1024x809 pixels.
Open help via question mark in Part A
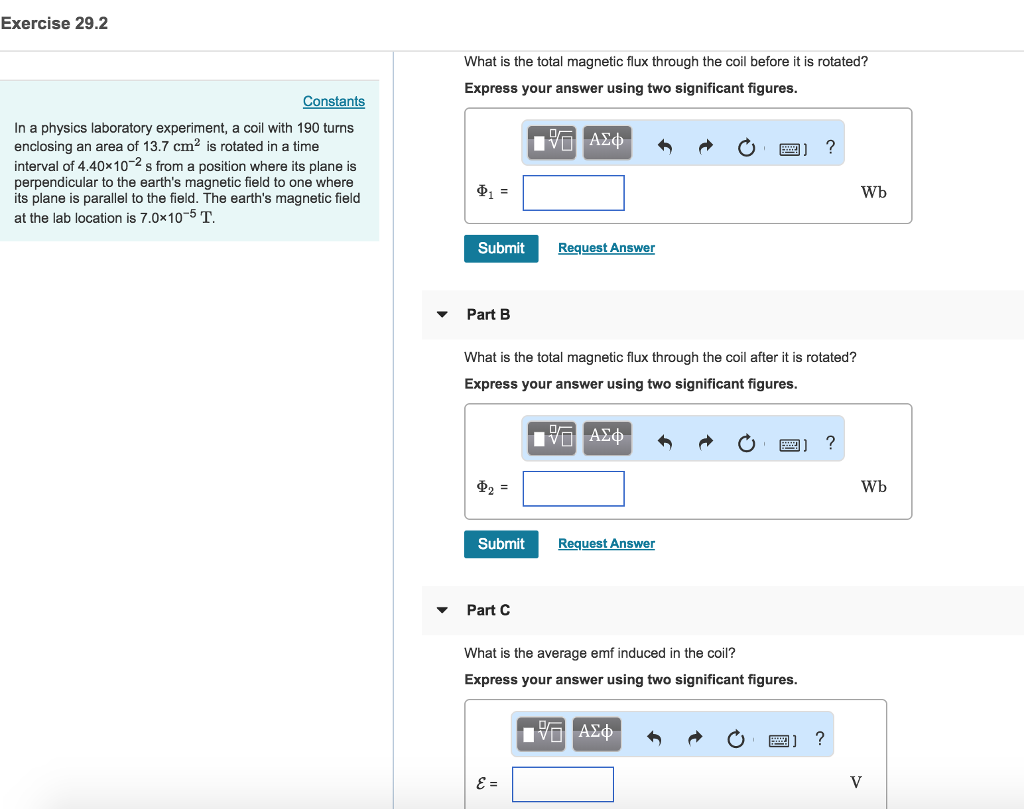(830, 146)
